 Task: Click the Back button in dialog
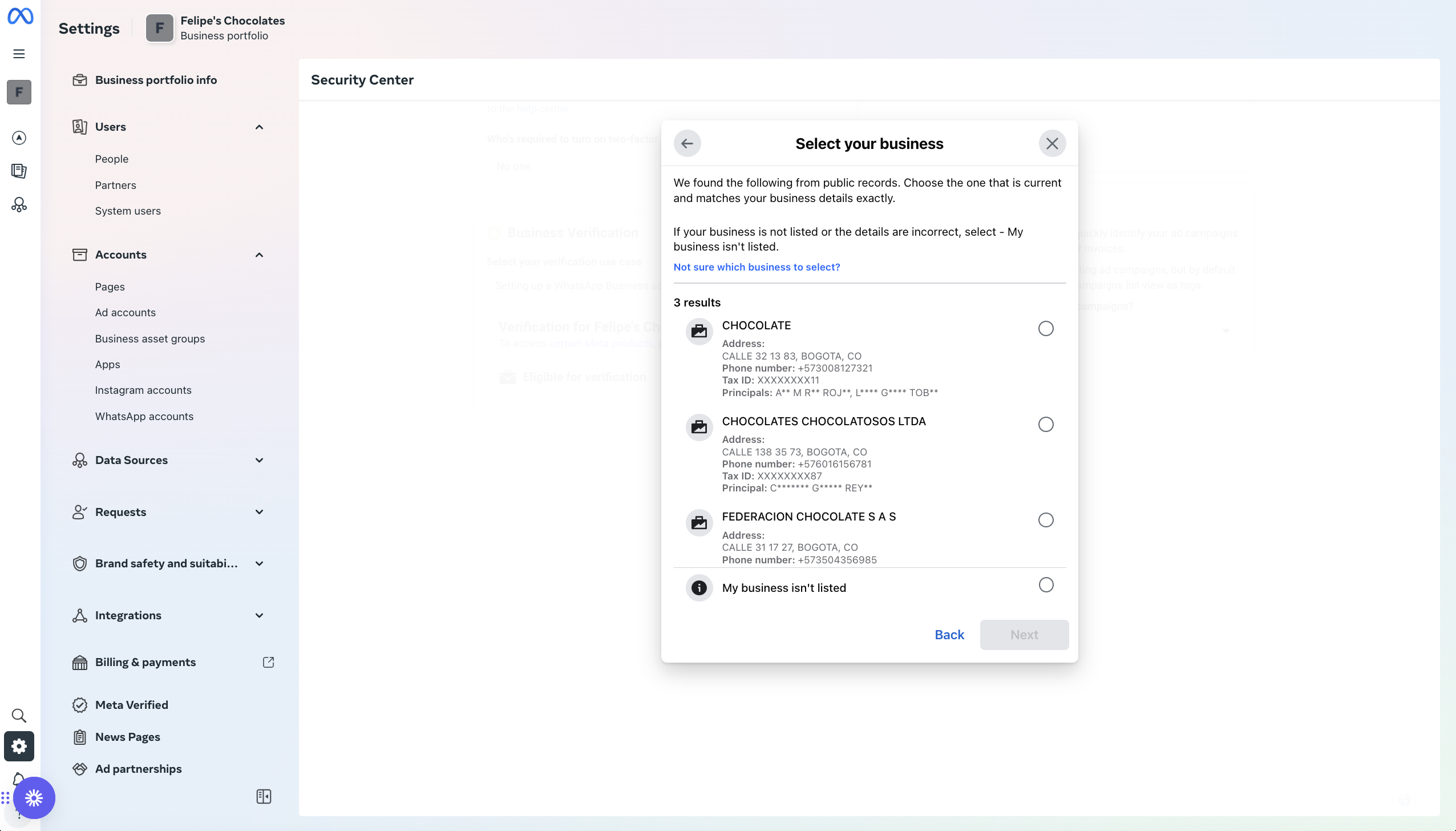pos(949,635)
